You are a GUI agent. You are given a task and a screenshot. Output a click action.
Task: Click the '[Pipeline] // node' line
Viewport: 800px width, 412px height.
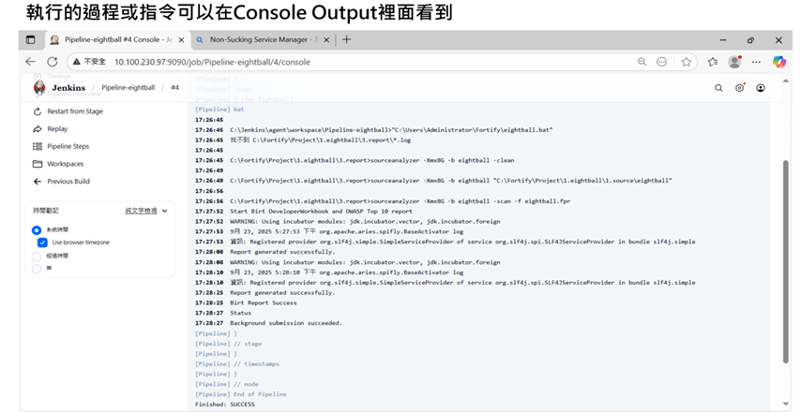227,384
